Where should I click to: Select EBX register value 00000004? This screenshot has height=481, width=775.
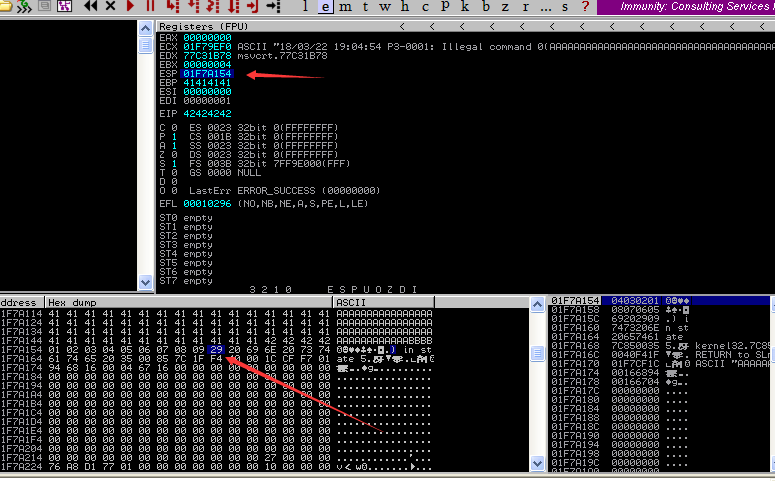207,65
